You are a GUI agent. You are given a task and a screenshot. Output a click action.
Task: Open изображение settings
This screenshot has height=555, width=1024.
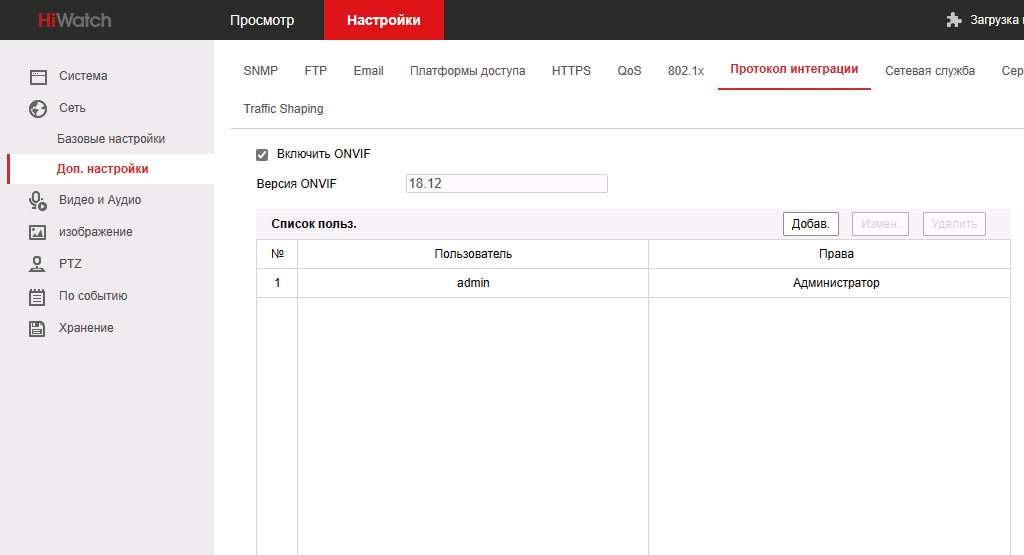95,232
